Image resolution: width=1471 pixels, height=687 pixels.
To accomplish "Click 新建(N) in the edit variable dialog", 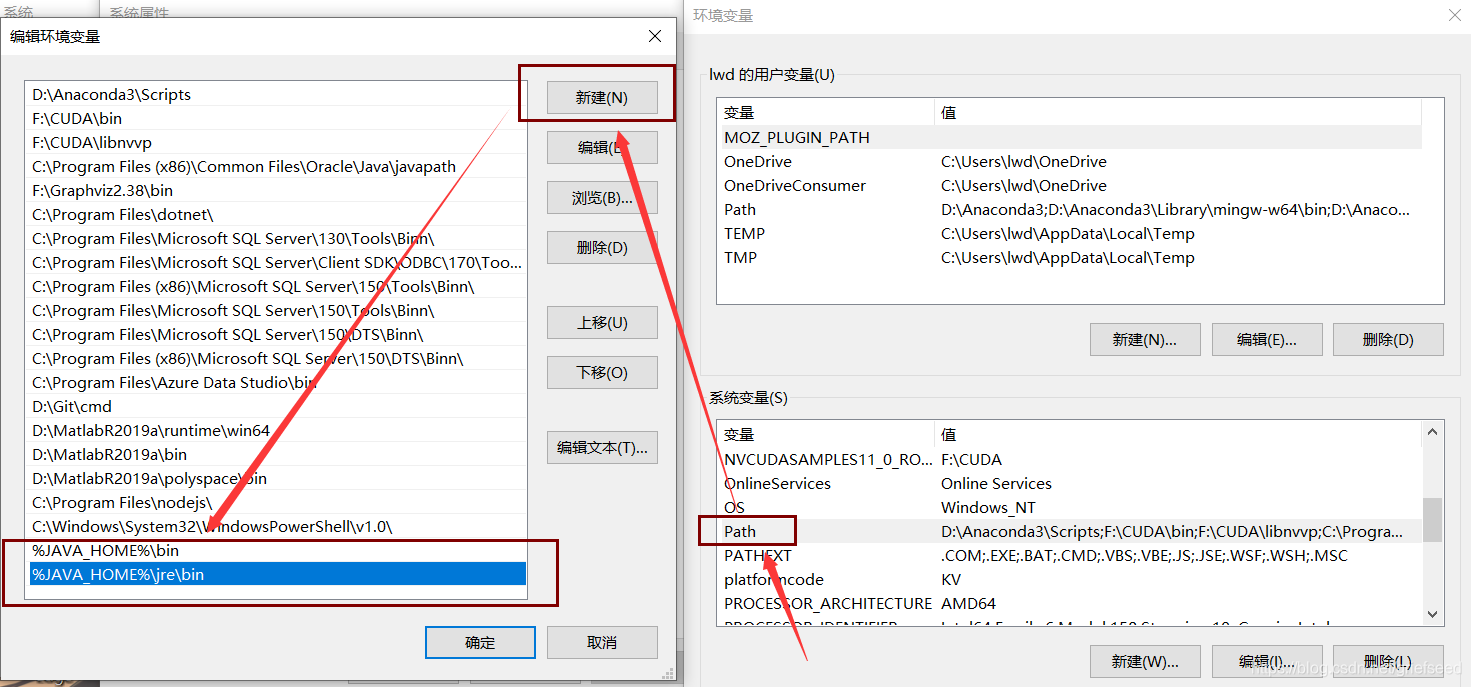I will coord(601,97).
